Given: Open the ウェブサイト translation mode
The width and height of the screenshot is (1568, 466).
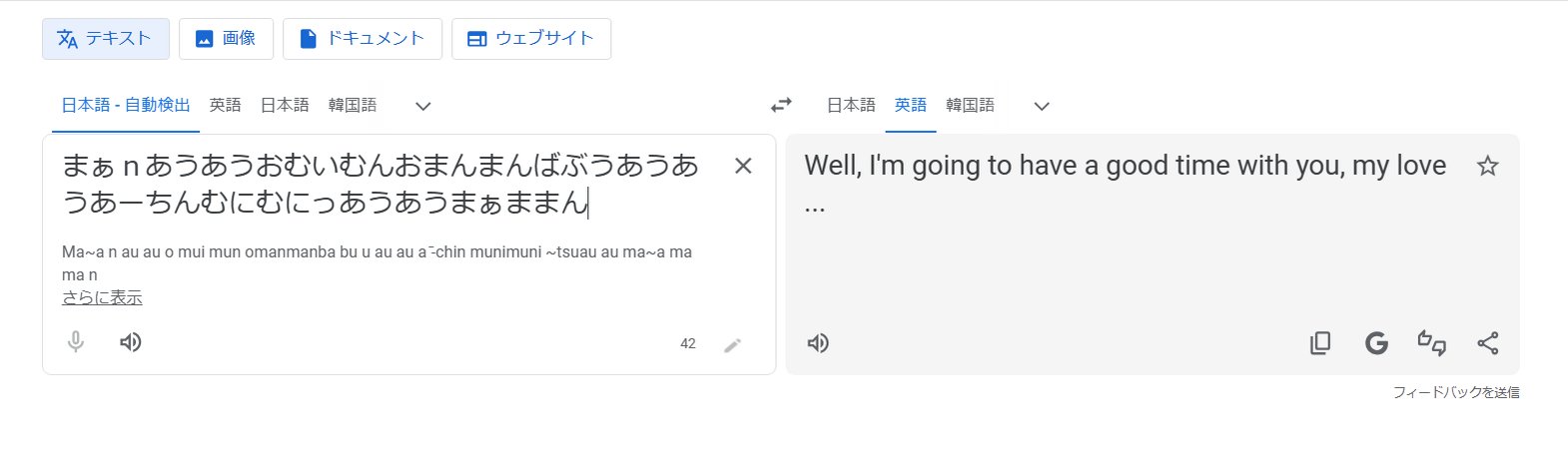Looking at the screenshot, I should [530, 39].
